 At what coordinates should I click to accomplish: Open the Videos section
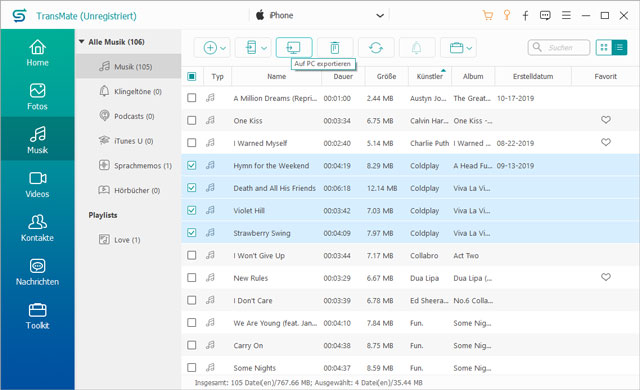(37, 184)
